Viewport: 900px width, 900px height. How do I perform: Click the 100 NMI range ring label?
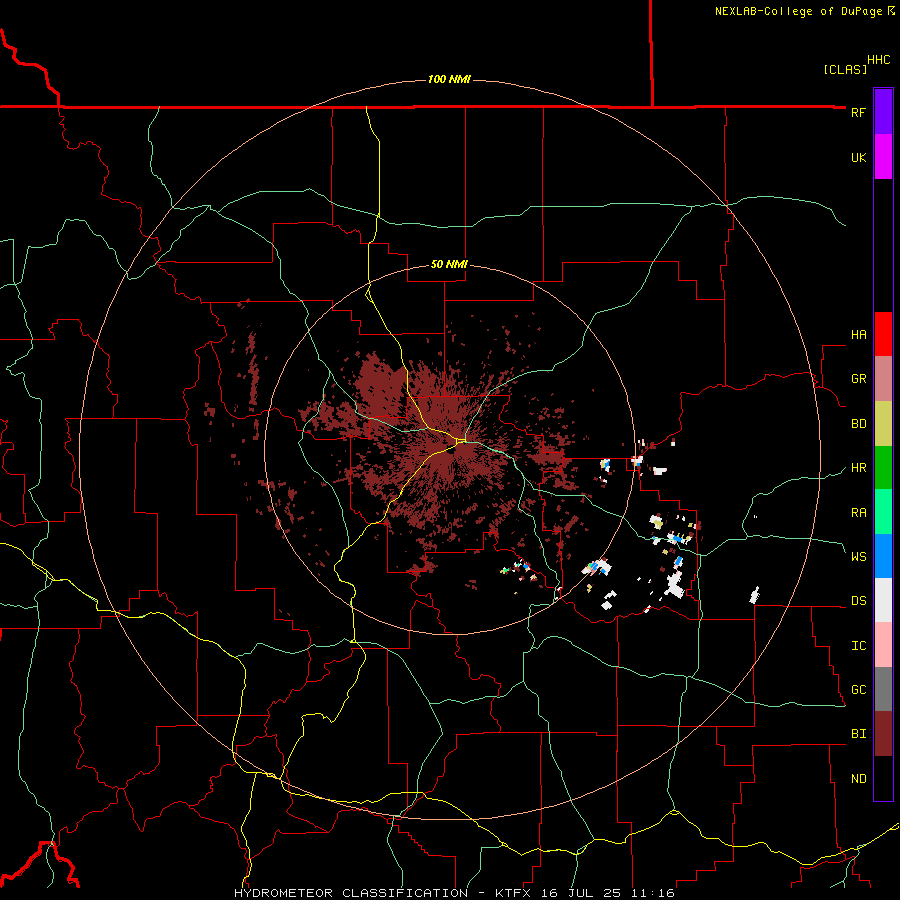pyautogui.click(x=449, y=79)
